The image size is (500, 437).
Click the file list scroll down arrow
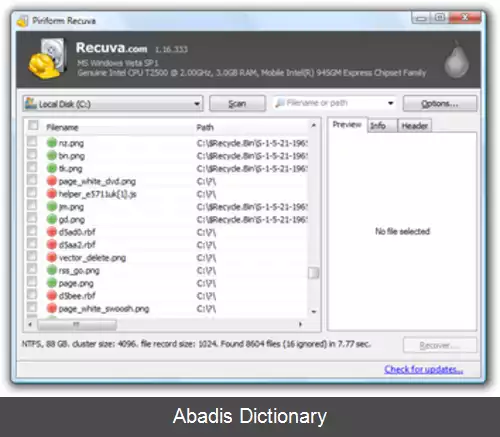pos(313,312)
